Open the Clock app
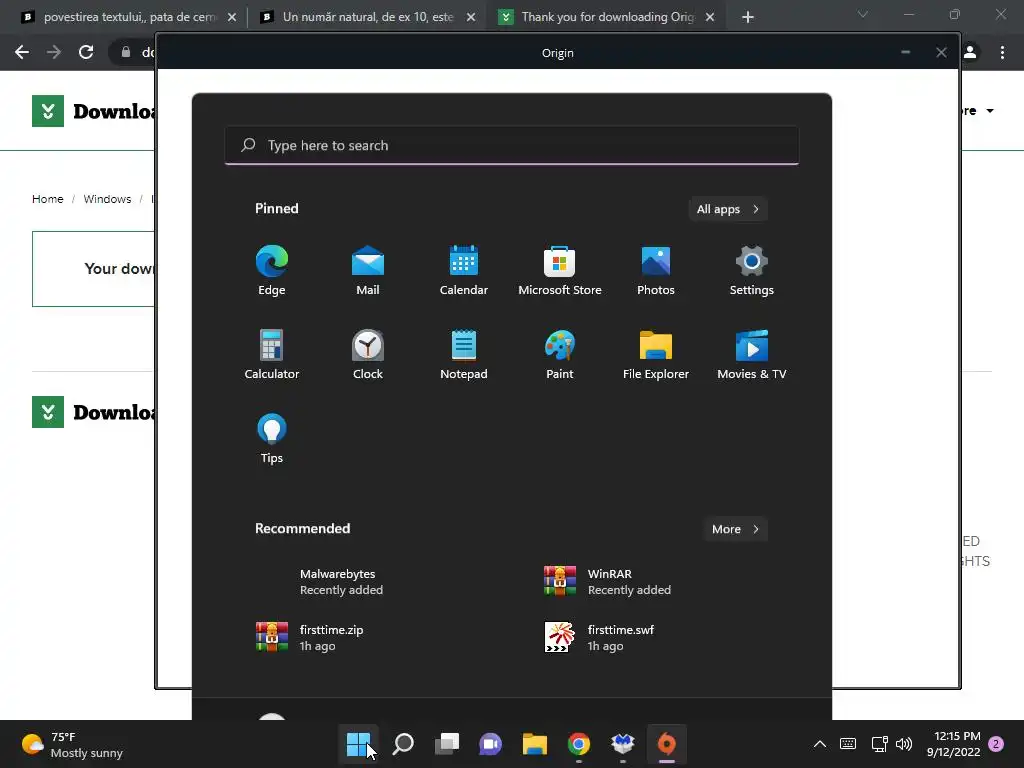The image size is (1024, 768). [x=368, y=355]
